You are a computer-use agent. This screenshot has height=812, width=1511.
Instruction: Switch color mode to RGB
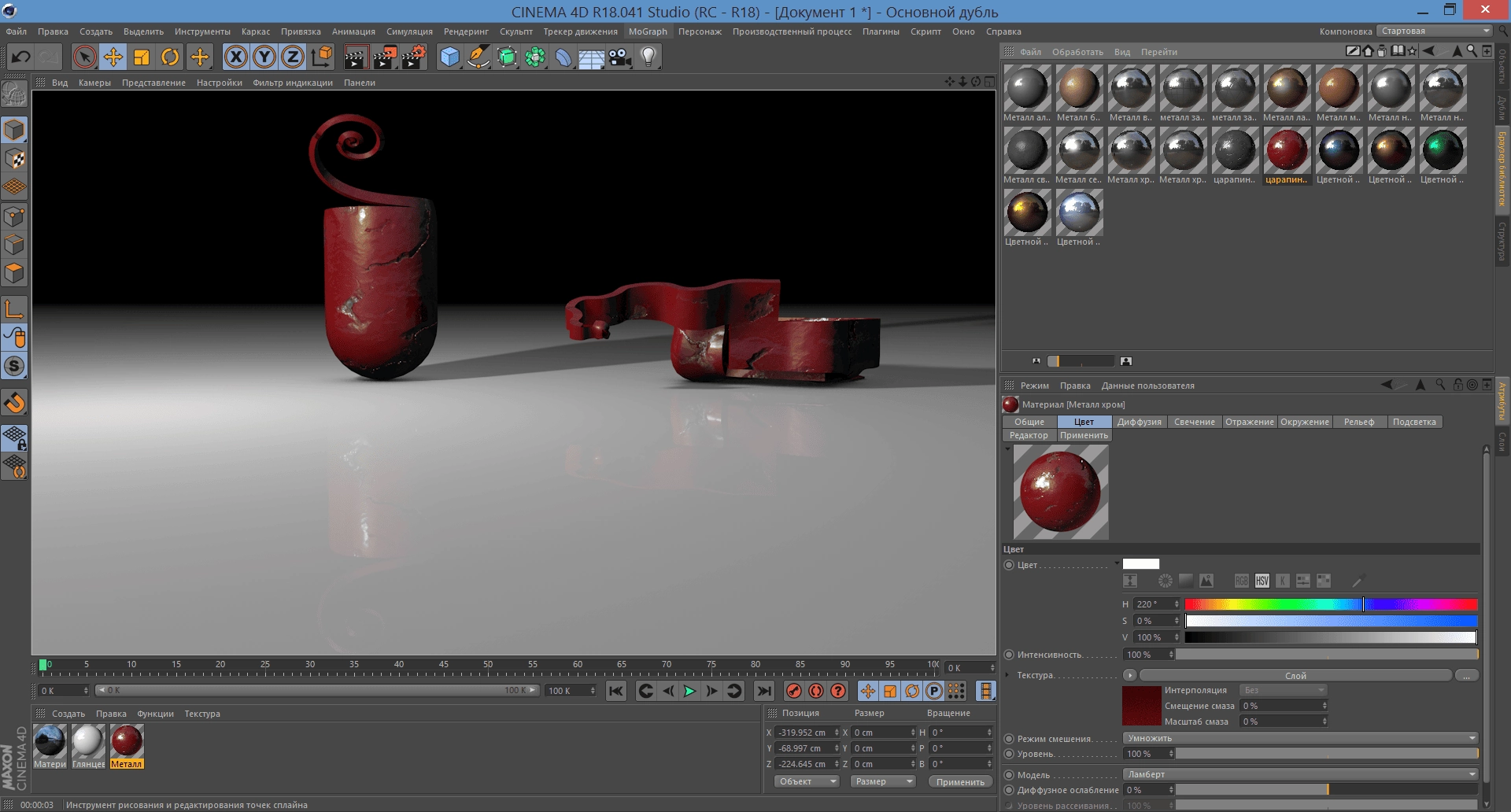pos(1241,581)
